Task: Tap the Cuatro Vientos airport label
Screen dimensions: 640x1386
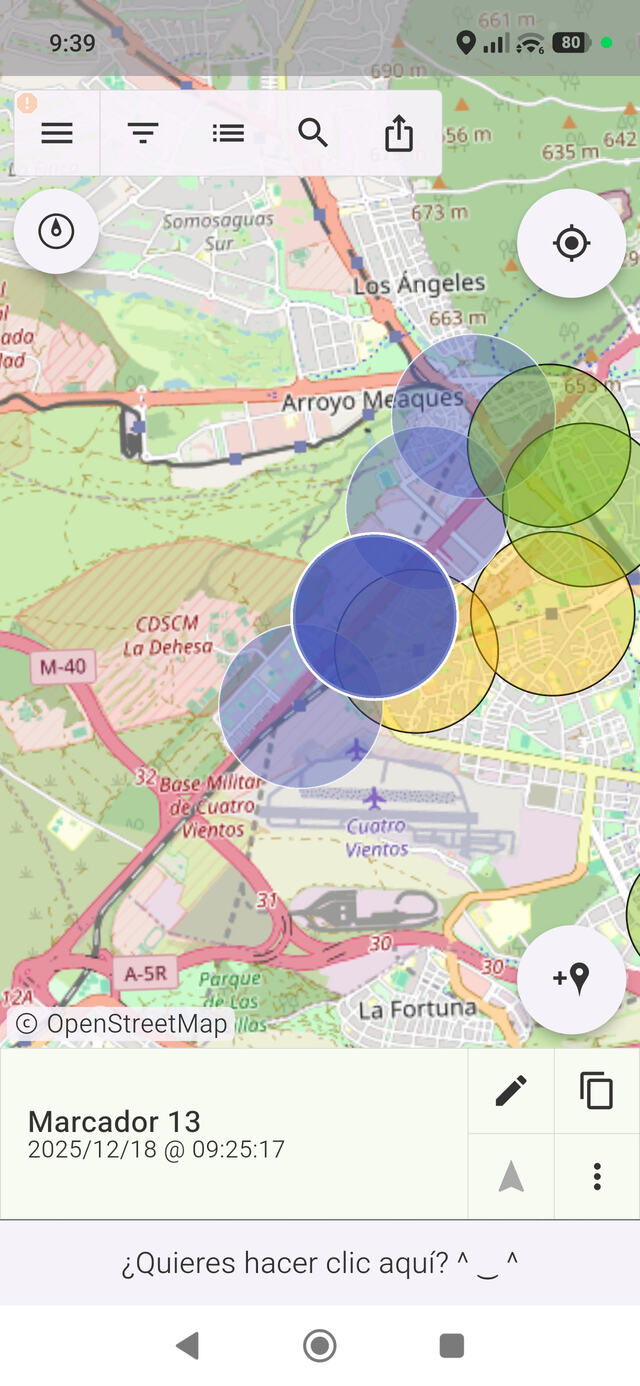Action: pos(377,838)
